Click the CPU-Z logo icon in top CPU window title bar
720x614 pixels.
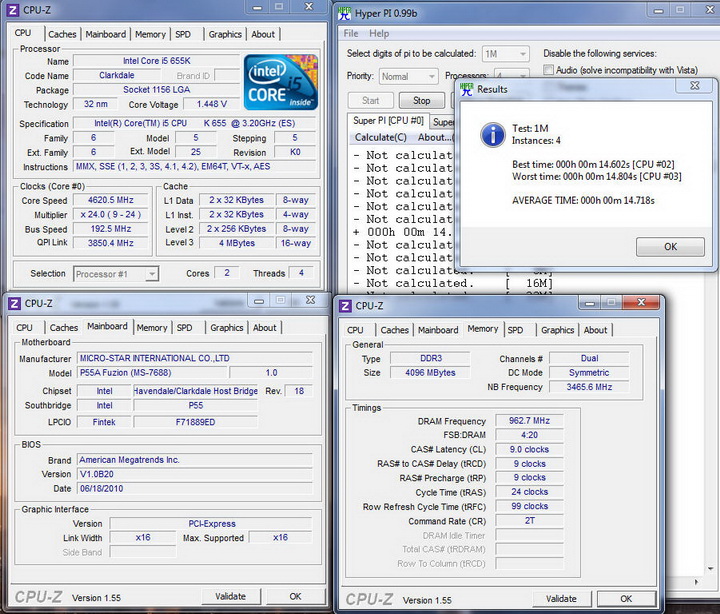pos(13,10)
